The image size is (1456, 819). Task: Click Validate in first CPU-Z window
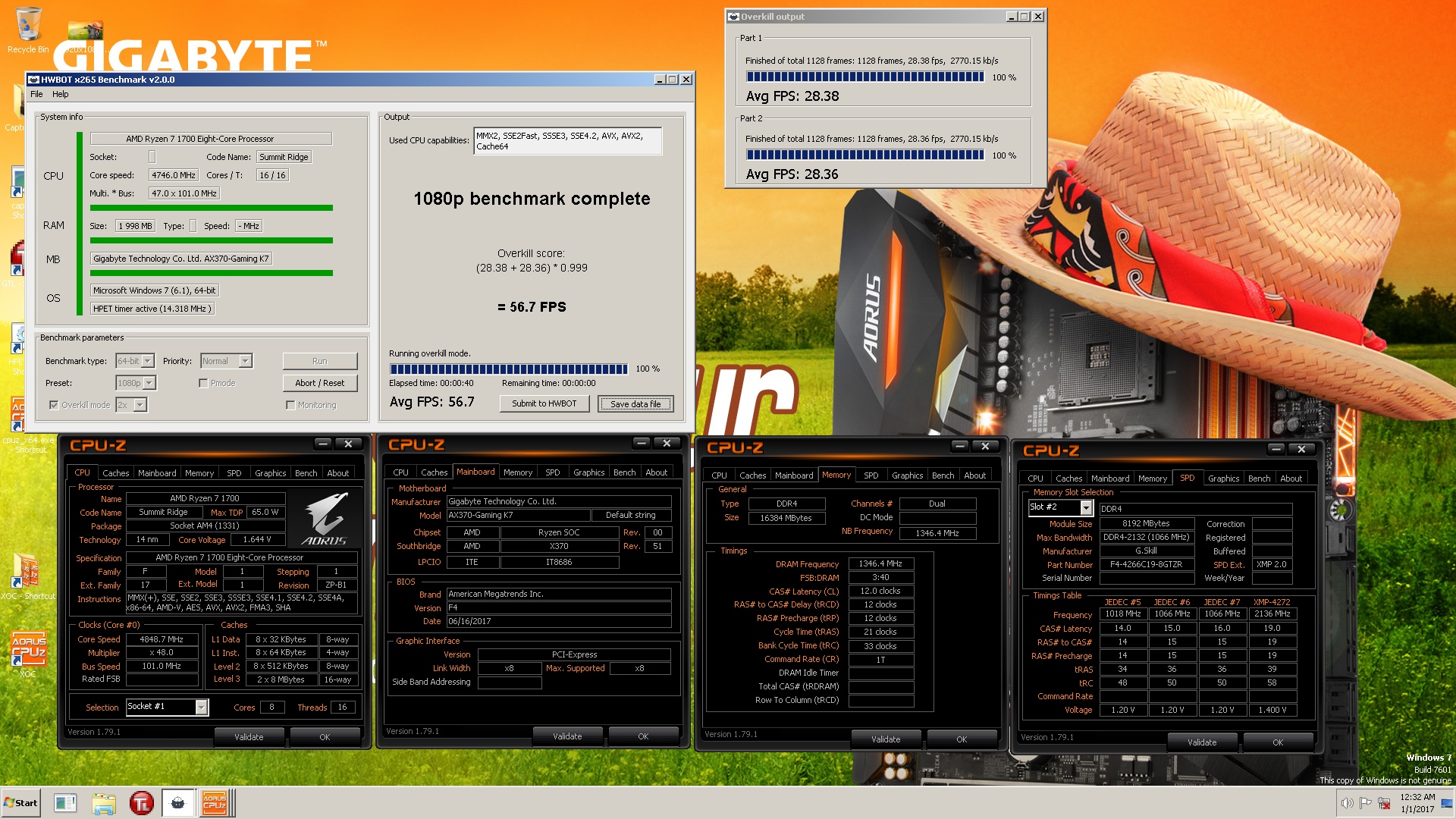[249, 737]
